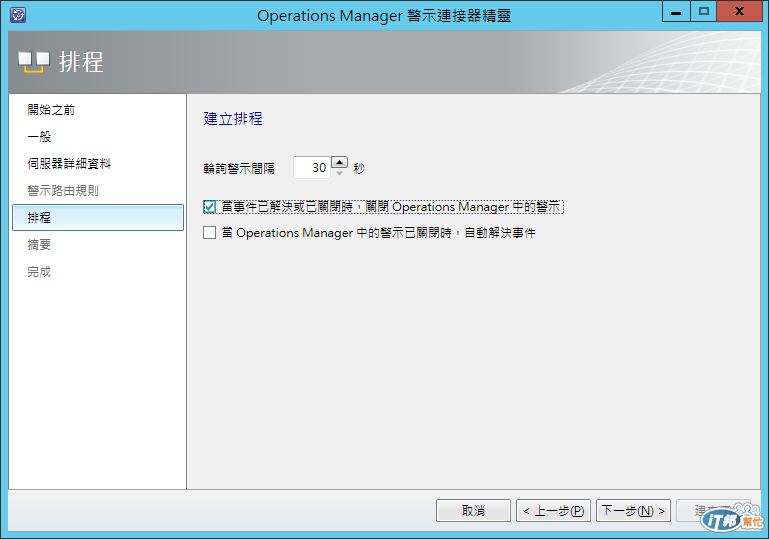
Task: Enable the 自動解決事件 checkbox
Action: coord(209,232)
